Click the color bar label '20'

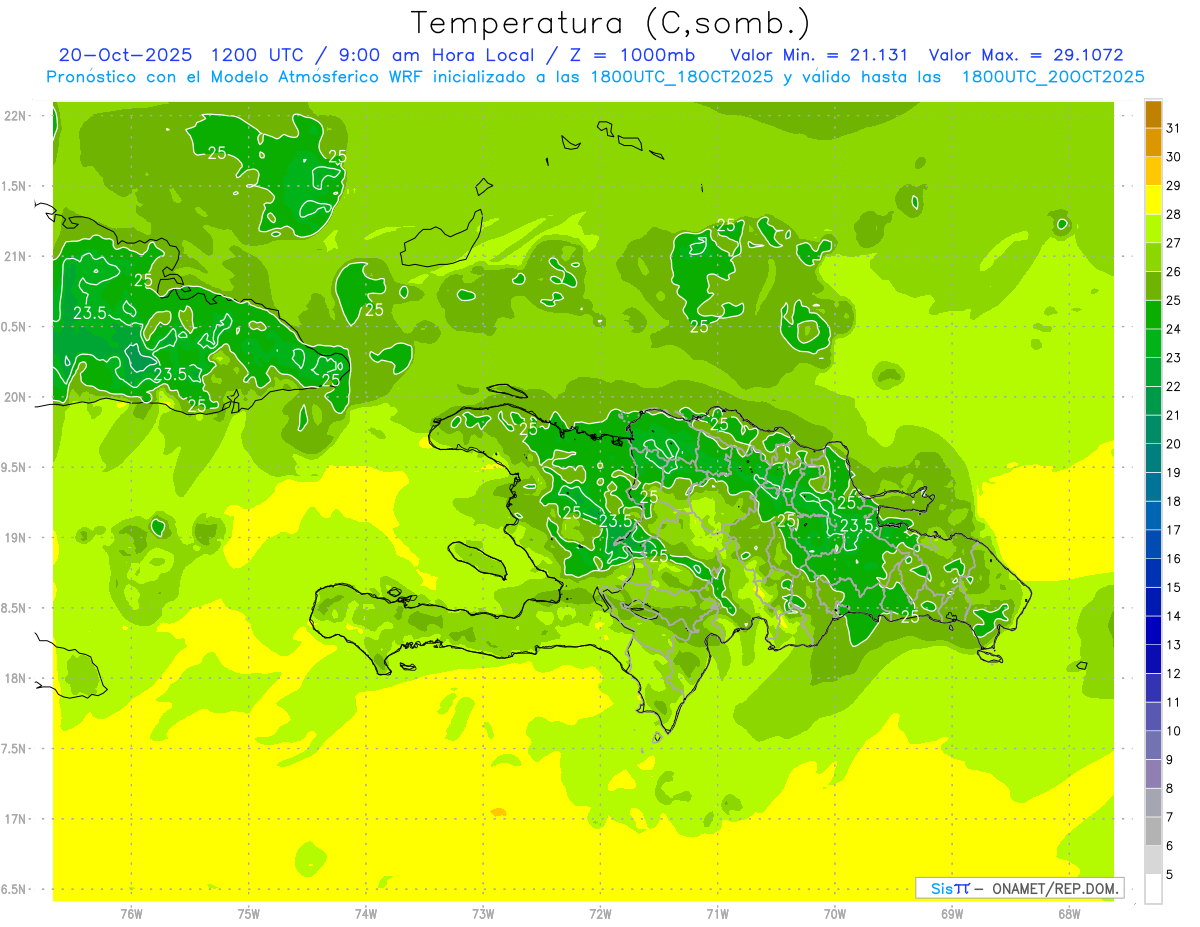(x=1174, y=444)
